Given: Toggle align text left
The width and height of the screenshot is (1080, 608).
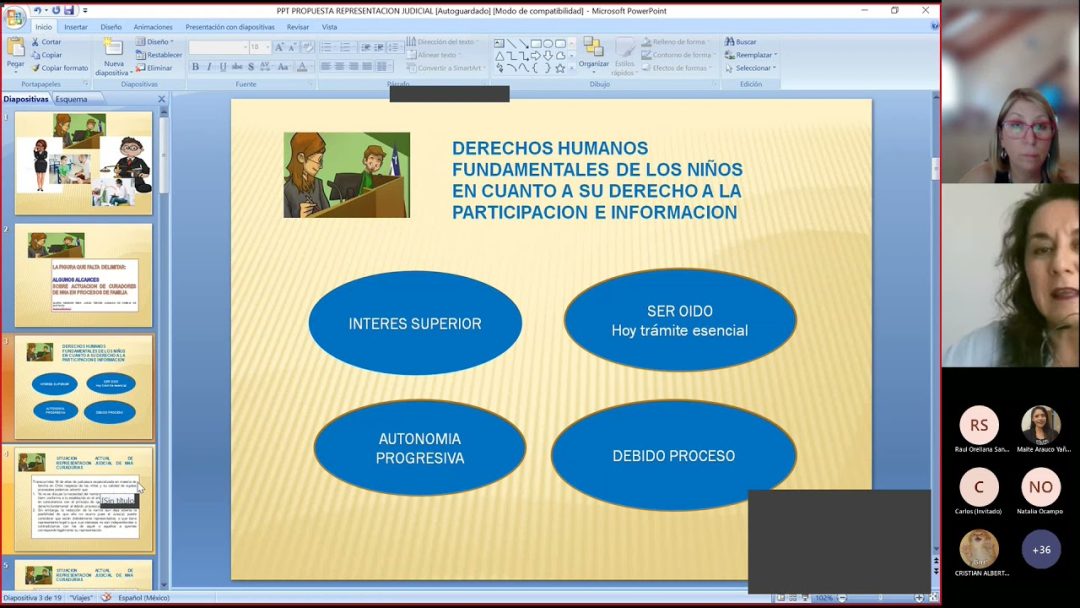Looking at the screenshot, I should (326, 67).
